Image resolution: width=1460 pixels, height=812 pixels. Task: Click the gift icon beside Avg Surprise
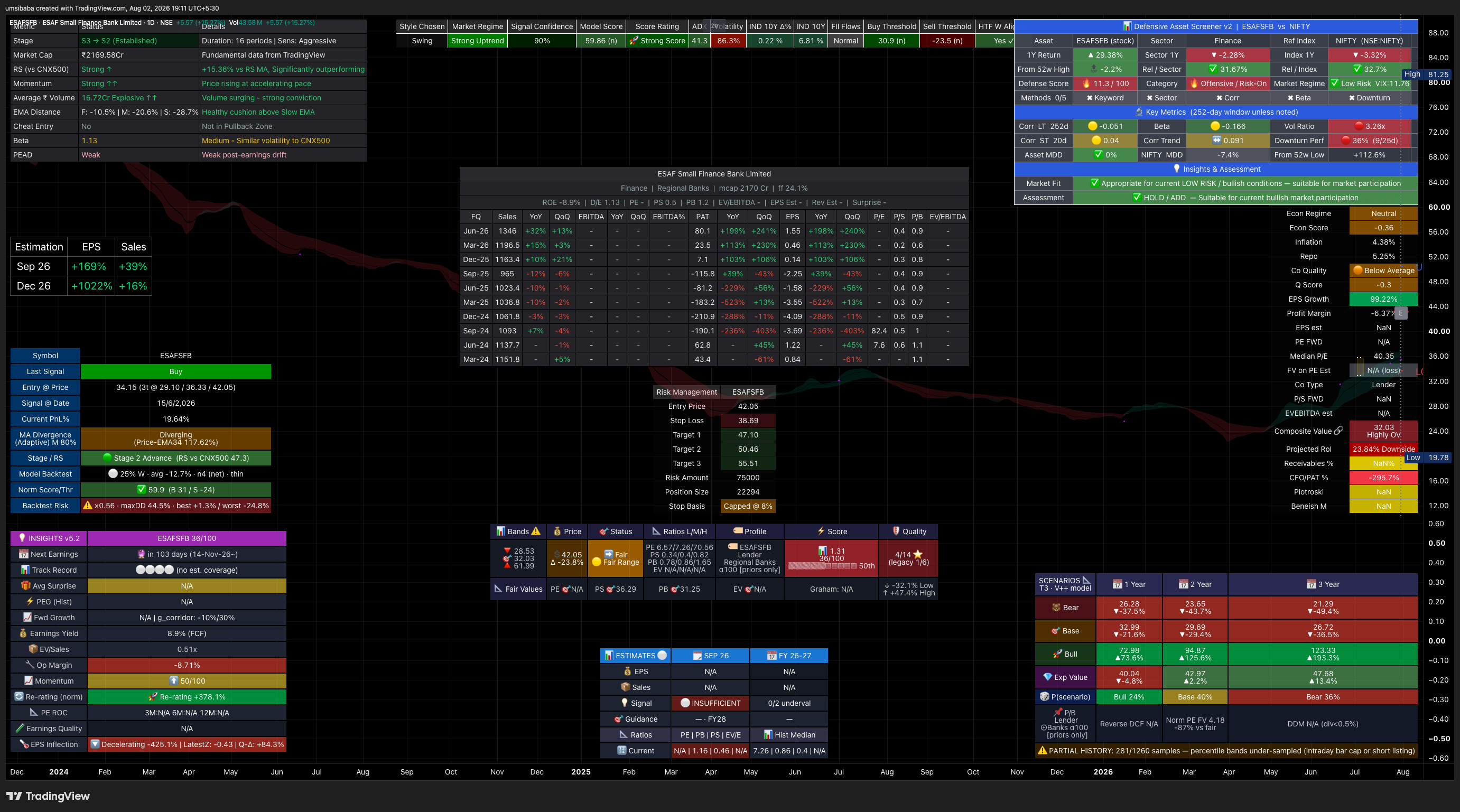(x=25, y=586)
